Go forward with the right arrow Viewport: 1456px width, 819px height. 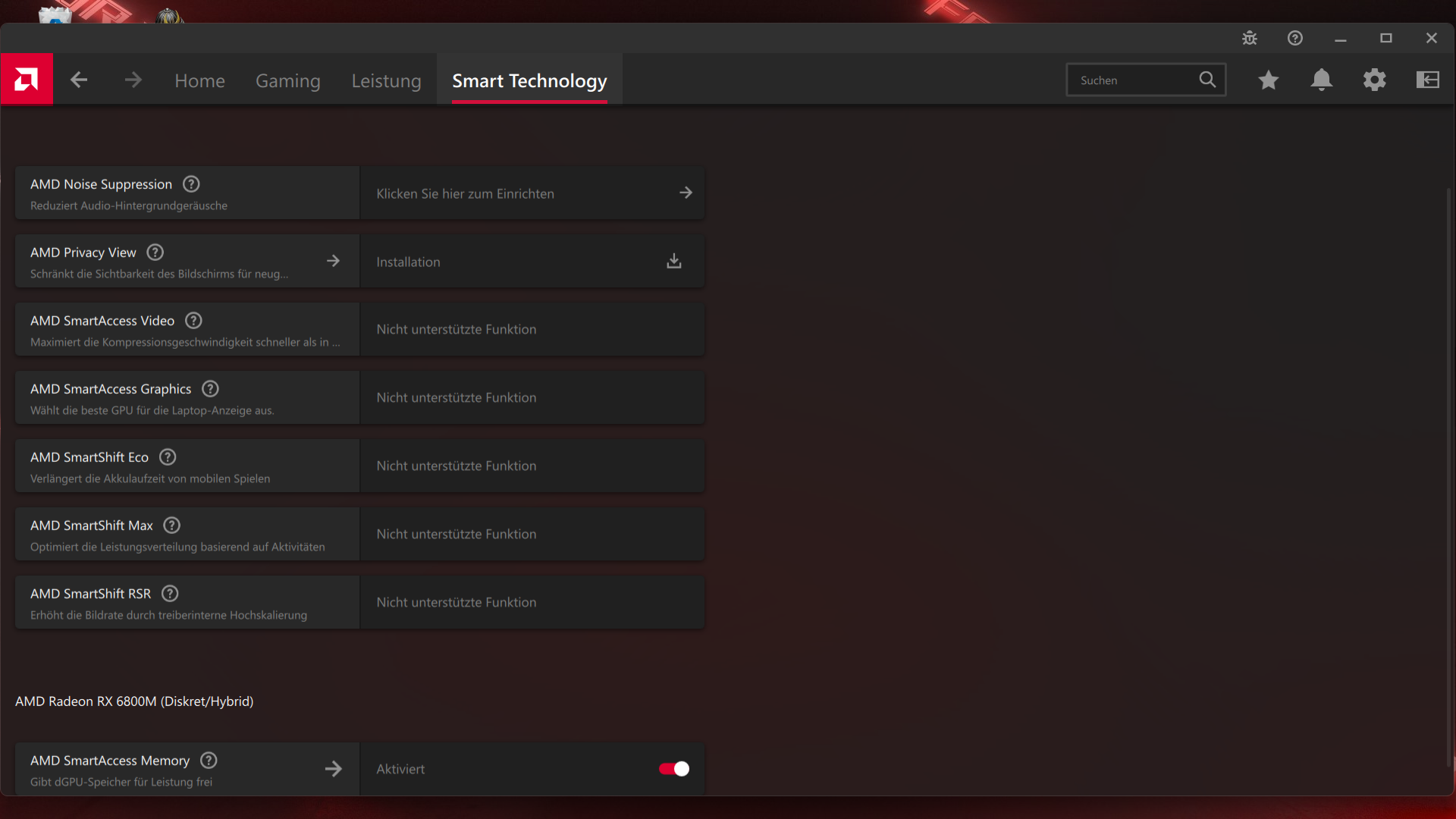click(133, 80)
